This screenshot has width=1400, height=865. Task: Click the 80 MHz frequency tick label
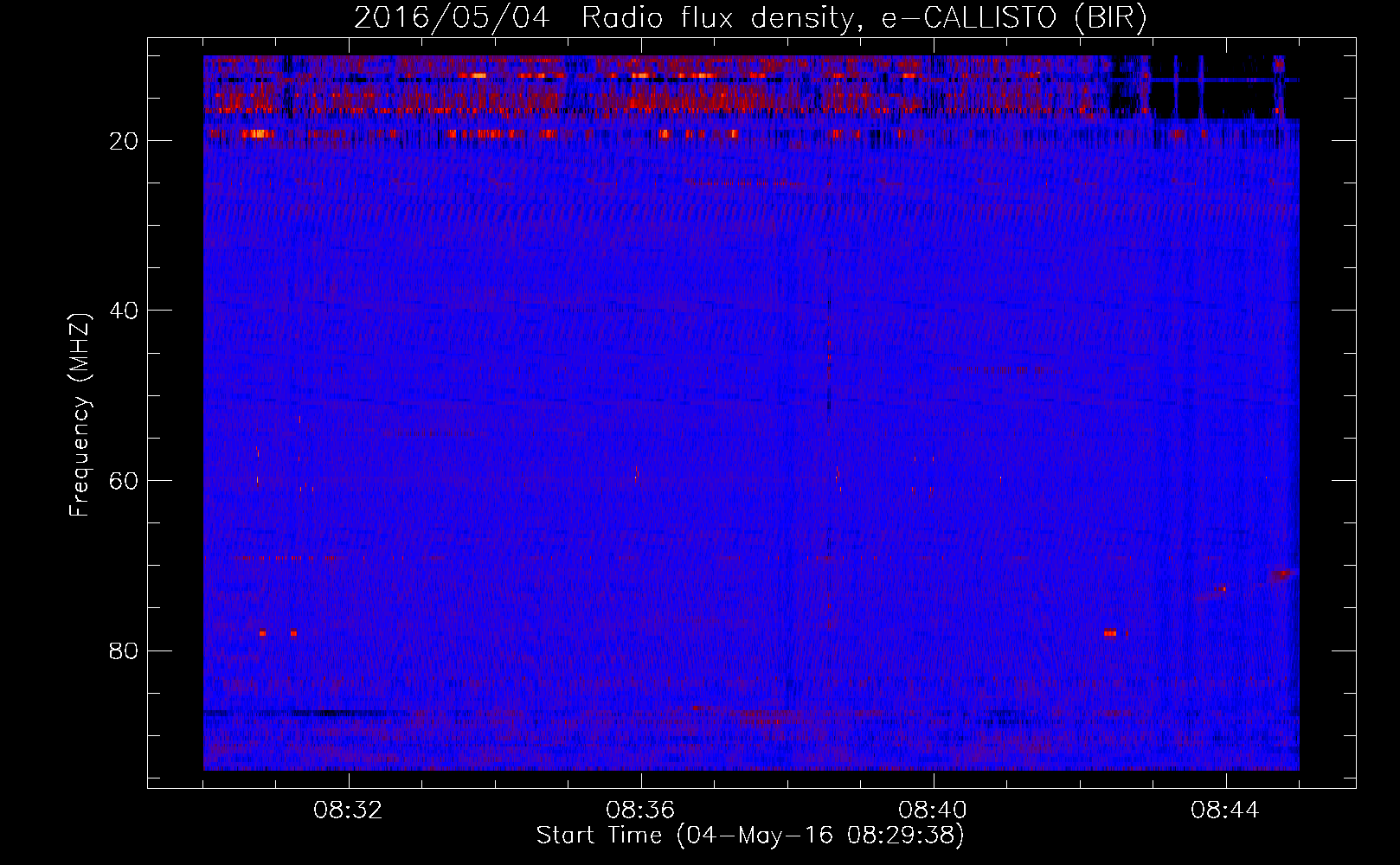[124, 650]
